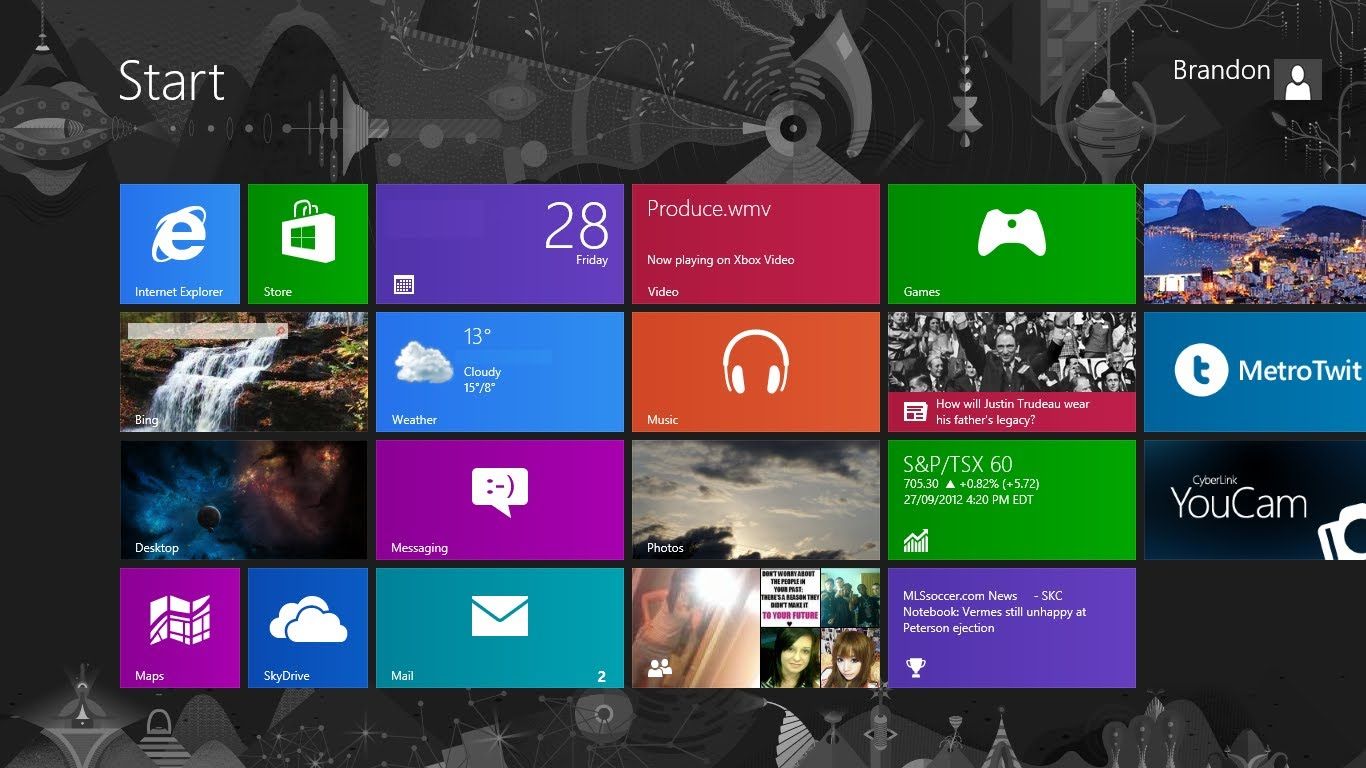Open Mail with 2 unread messages
The width and height of the screenshot is (1366, 768).
(499, 627)
